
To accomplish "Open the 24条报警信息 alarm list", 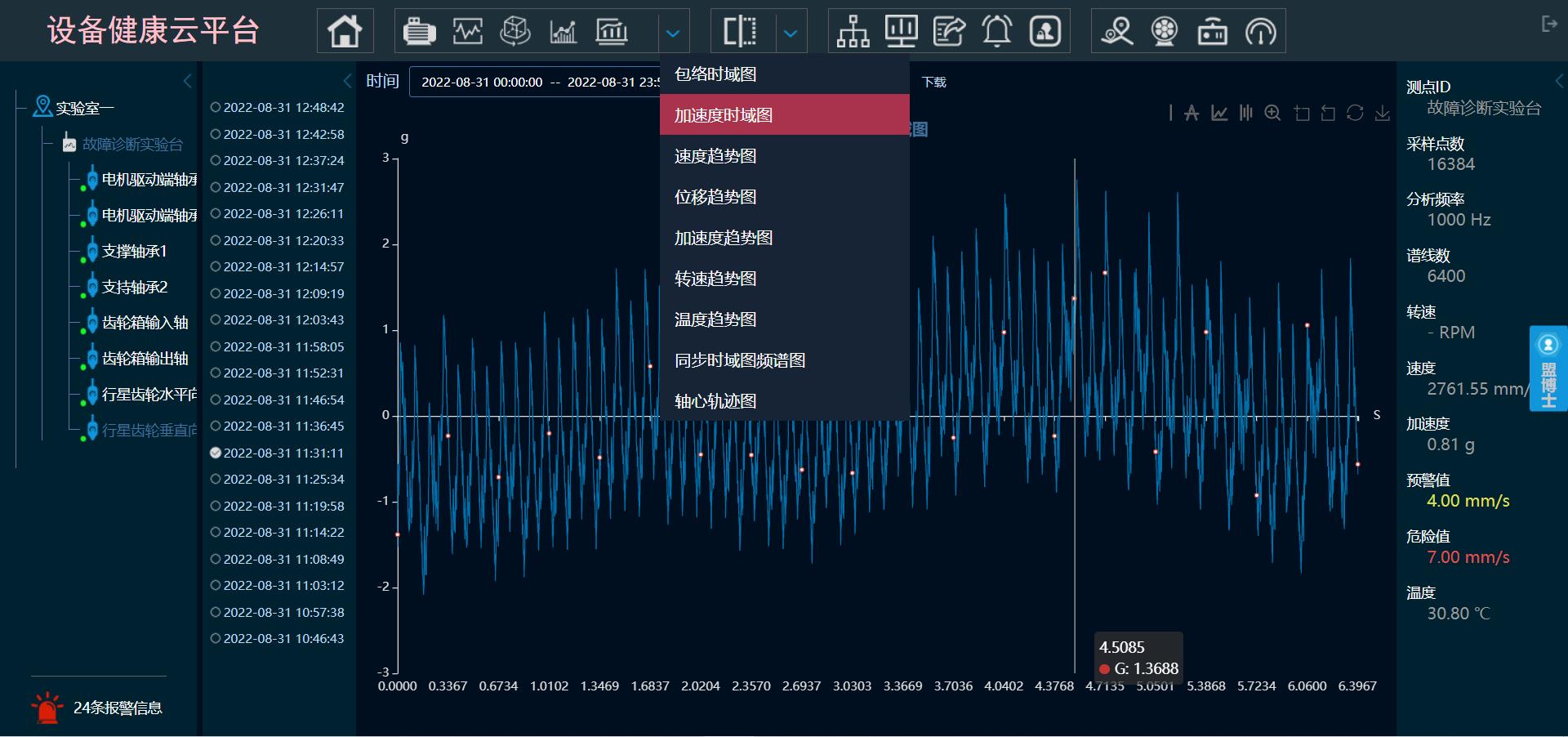I will 118,708.
